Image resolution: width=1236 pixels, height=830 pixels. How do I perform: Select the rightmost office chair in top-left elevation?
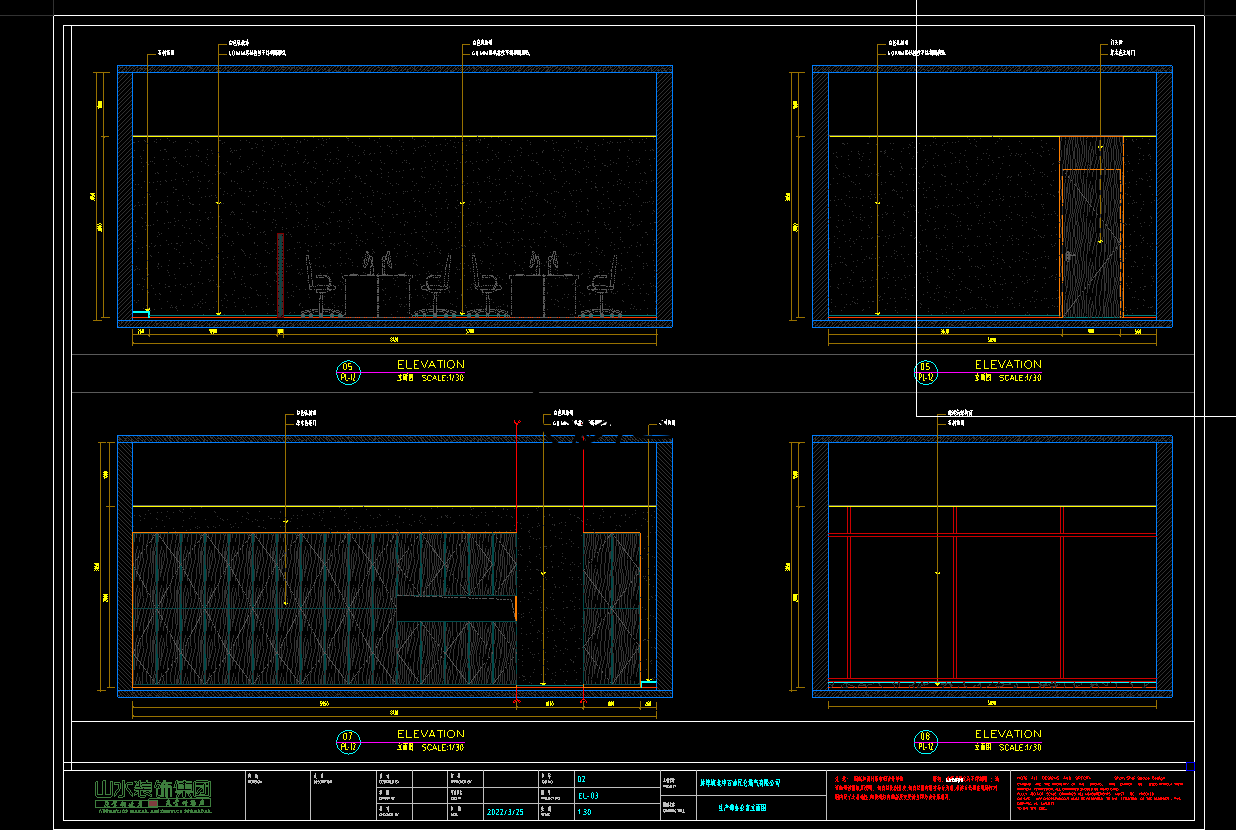coord(601,285)
